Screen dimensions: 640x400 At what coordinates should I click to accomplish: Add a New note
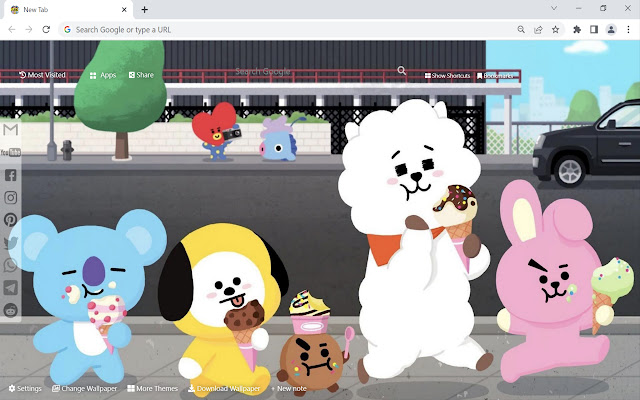(x=289, y=388)
